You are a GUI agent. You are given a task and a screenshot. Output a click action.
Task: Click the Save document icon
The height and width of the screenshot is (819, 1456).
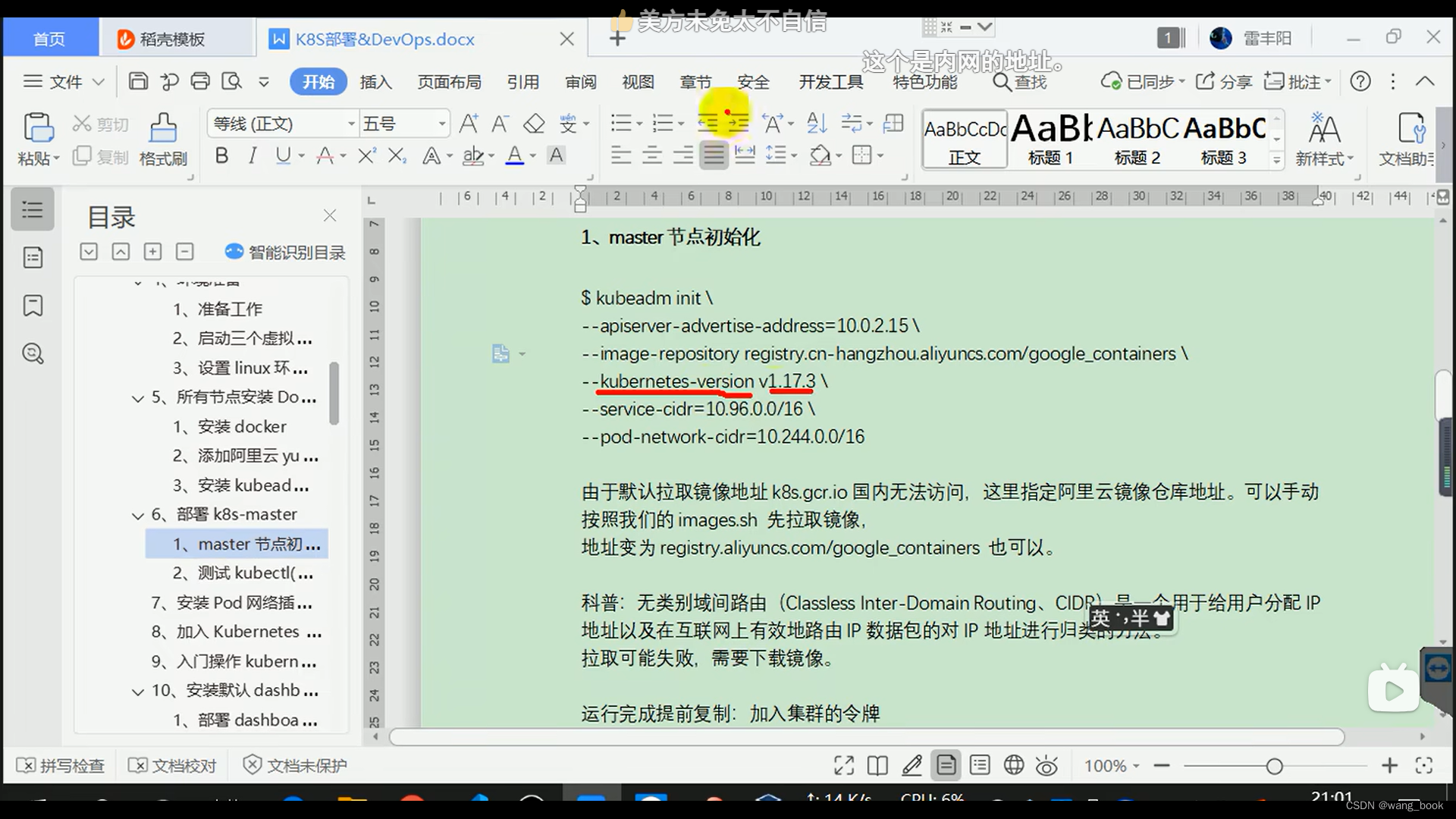coord(138,81)
